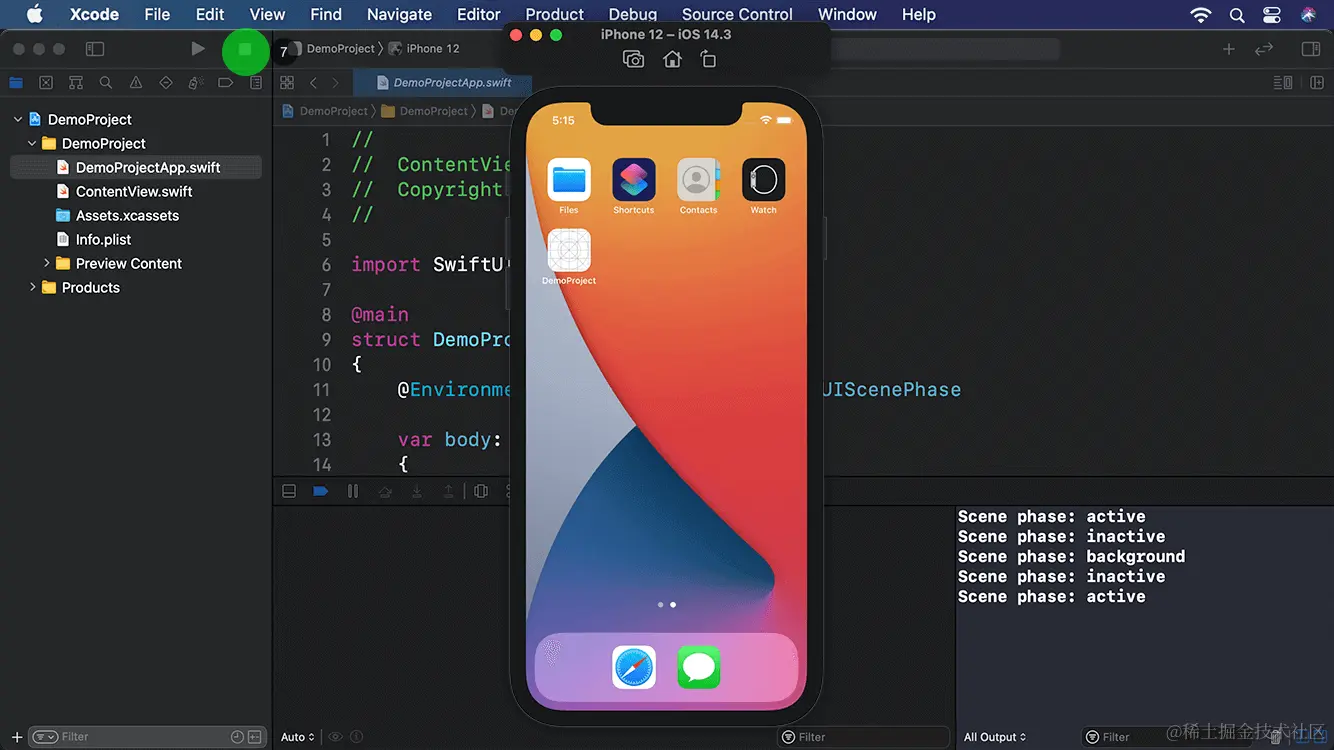Open the Report navigator
Viewport: 1334px width, 750px height.
point(256,83)
